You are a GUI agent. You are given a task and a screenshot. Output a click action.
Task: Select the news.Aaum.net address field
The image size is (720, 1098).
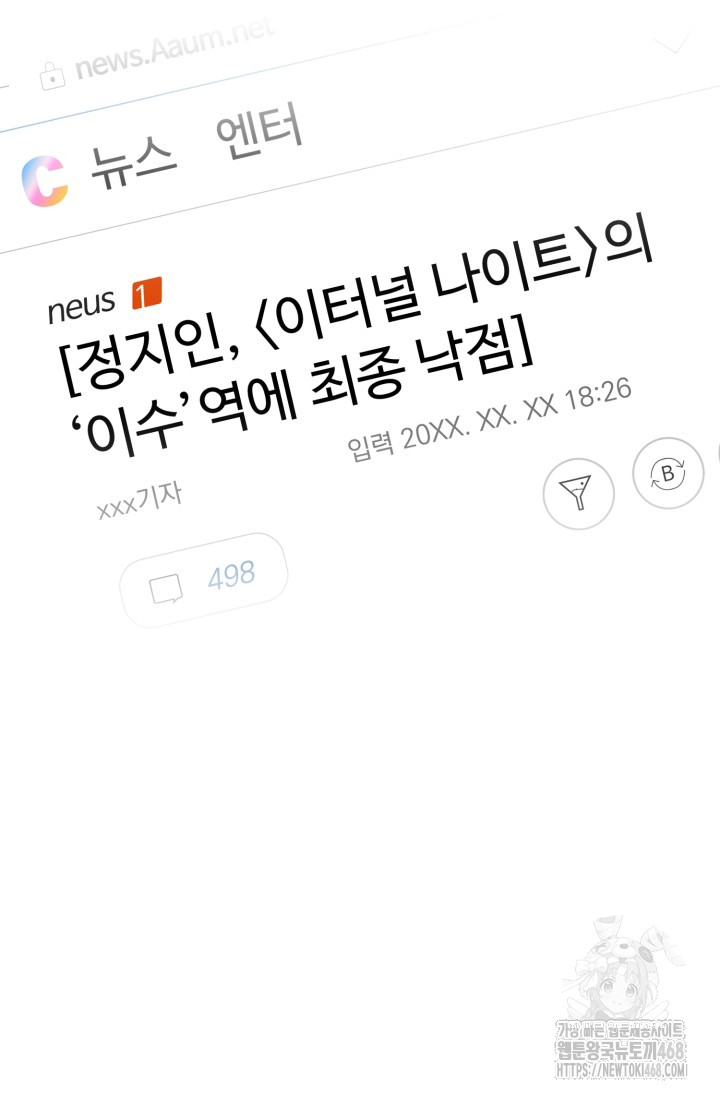pyautogui.click(x=174, y=50)
